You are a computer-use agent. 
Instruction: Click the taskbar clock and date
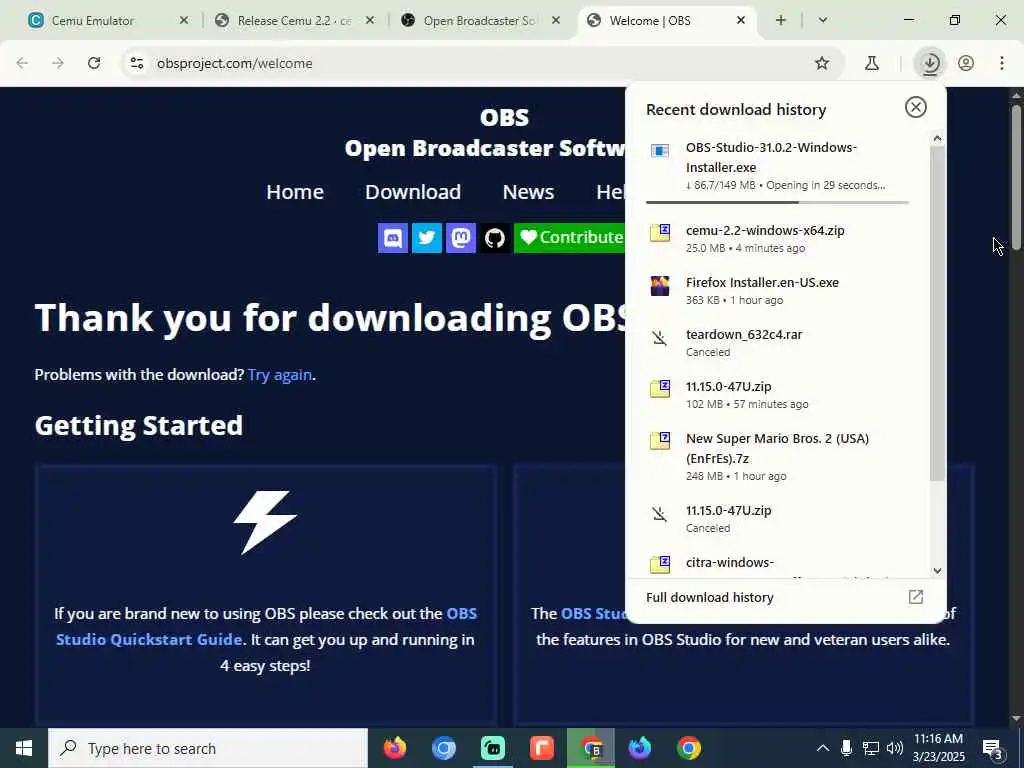click(938, 748)
